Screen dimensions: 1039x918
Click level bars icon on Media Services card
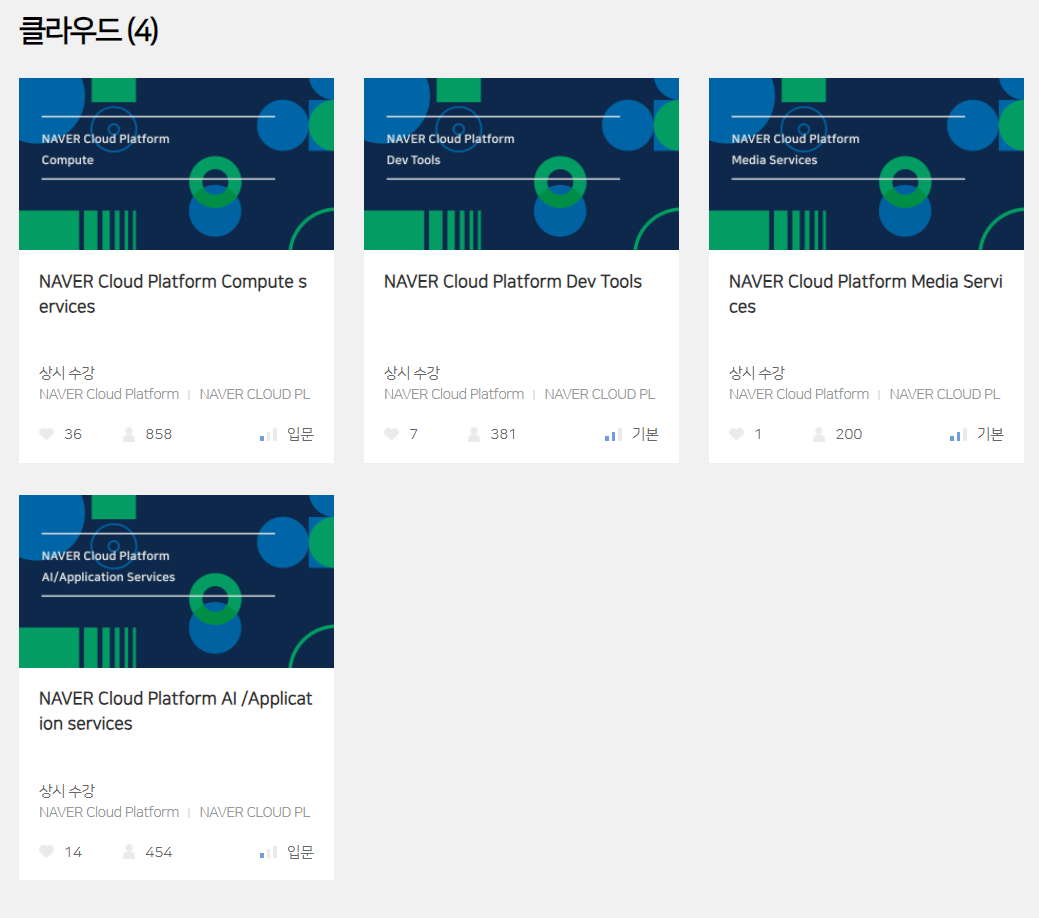coord(959,435)
